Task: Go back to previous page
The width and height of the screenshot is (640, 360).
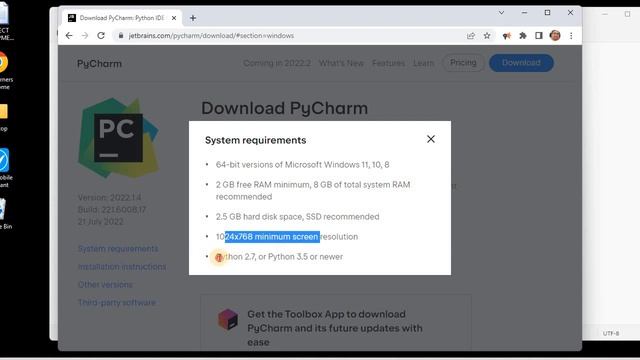Action: click(69, 36)
